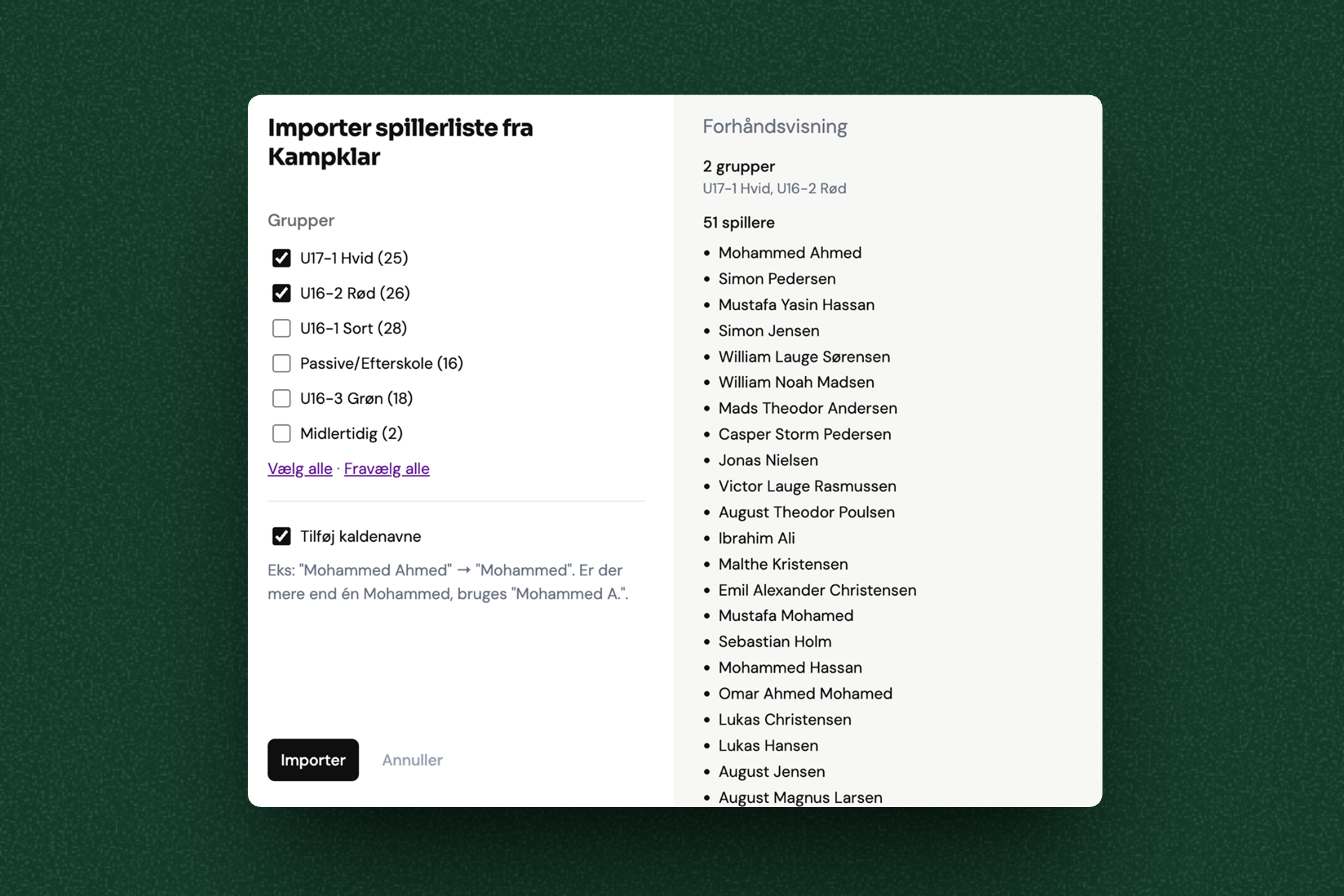Select the U16-3 Grøn group
Viewport: 1344px width, 896px height.
pos(281,398)
